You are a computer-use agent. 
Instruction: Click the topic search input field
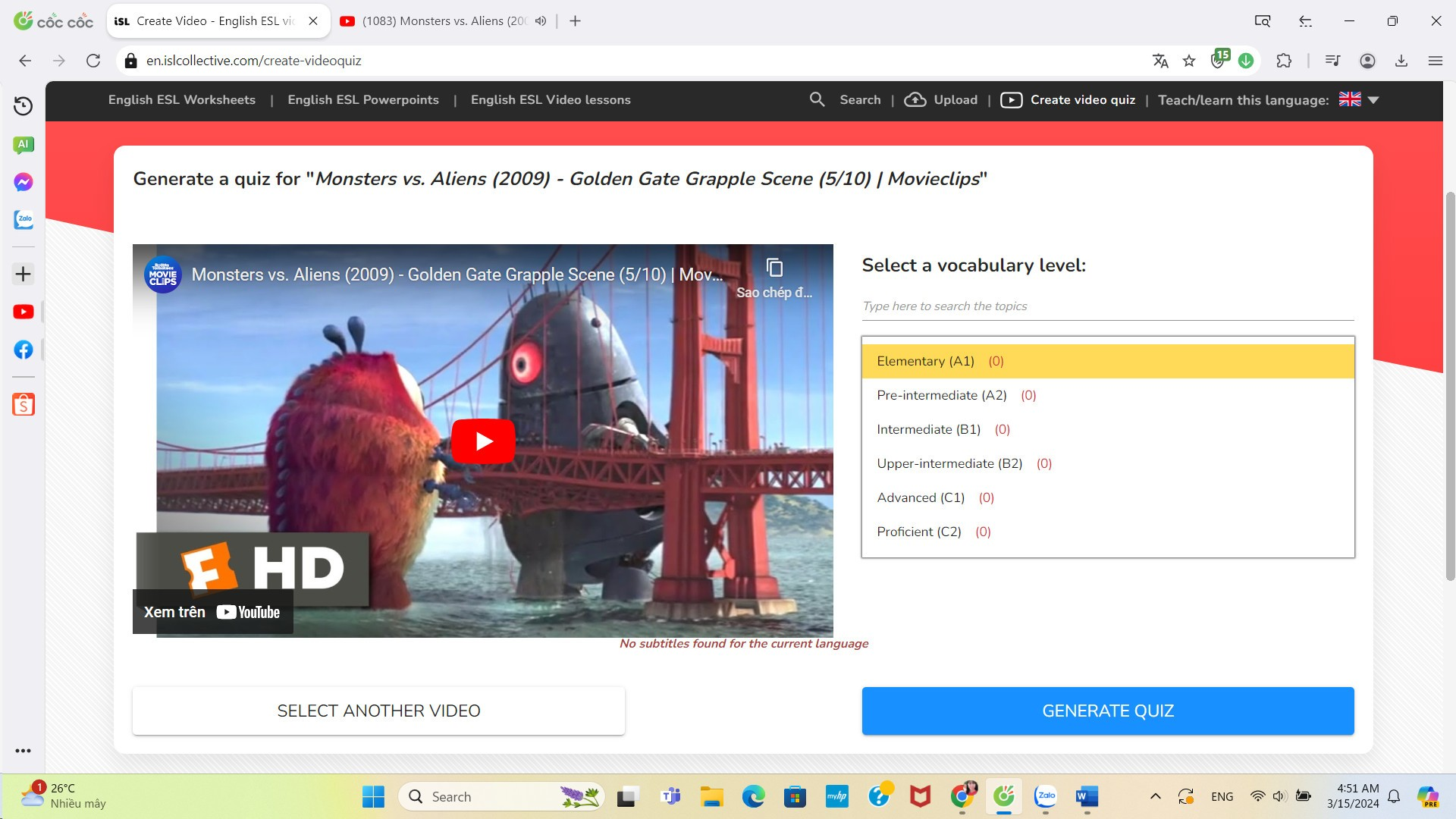[x=1108, y=306]
